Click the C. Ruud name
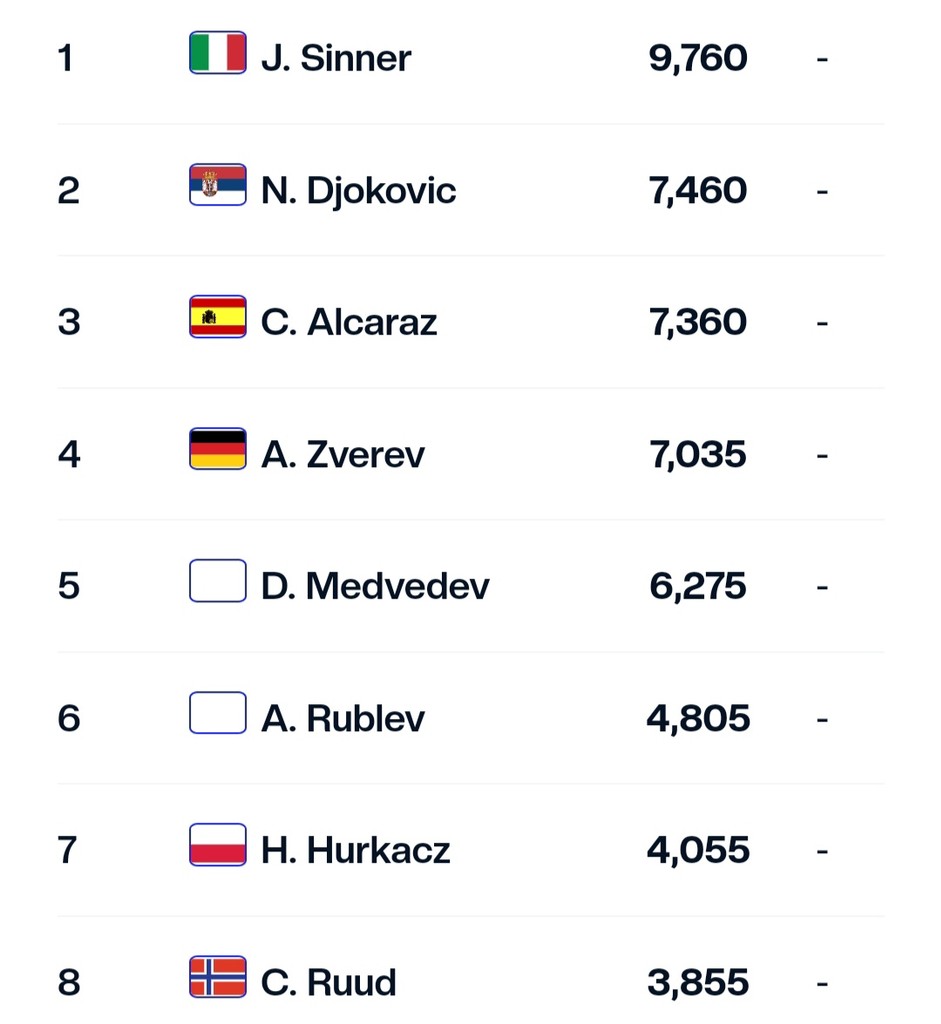 coord(328,982)
